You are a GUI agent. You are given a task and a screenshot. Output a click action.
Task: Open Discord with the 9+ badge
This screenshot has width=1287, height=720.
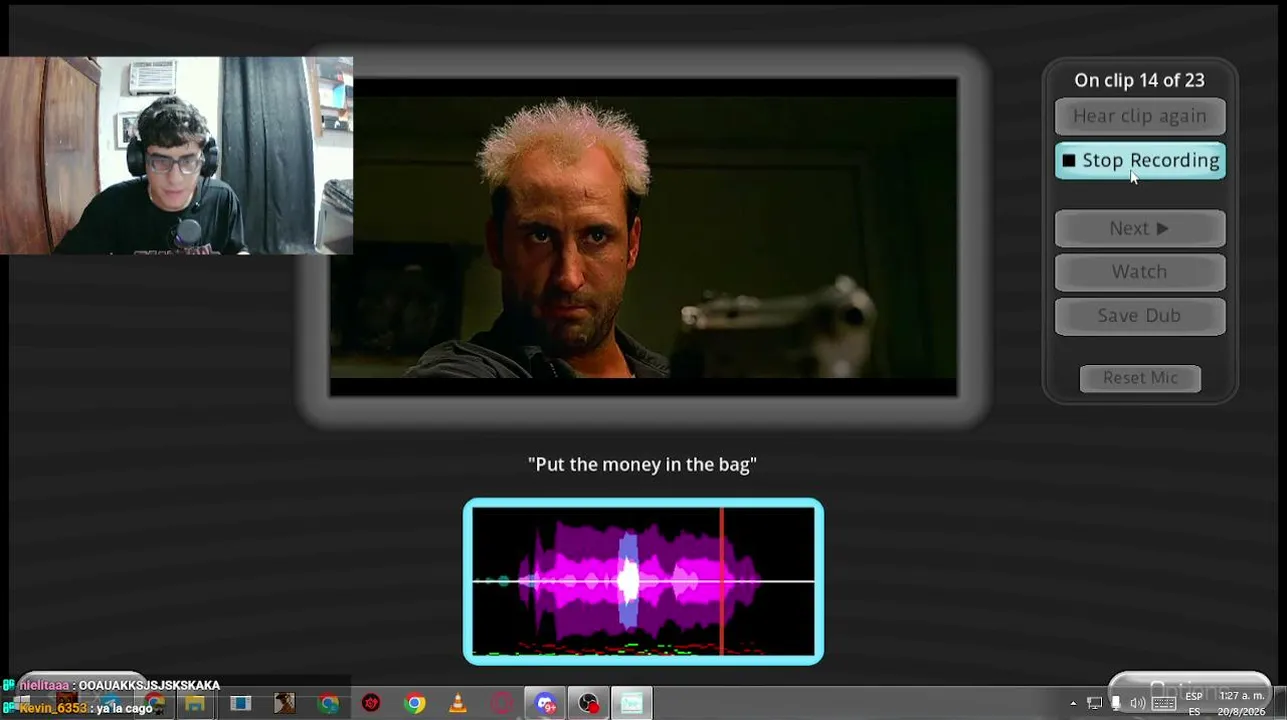545,704
